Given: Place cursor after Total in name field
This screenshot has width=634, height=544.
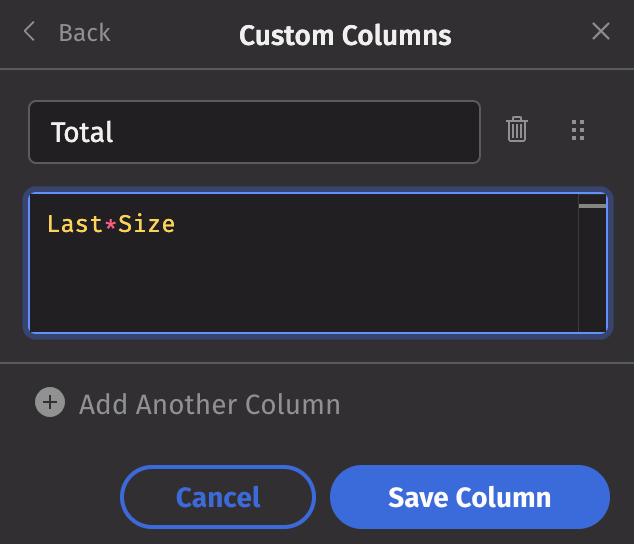Looking at the screenshot, I should point(115,132).
